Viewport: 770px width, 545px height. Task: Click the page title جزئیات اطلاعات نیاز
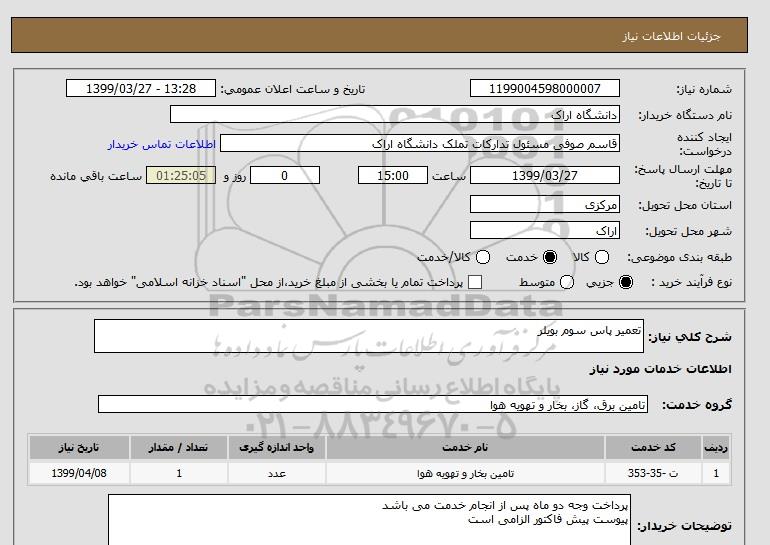tap(671, 36)
